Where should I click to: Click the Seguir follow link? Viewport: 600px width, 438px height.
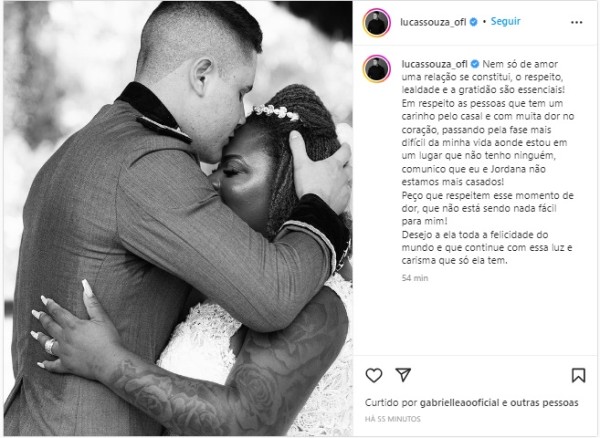(505, 21)
